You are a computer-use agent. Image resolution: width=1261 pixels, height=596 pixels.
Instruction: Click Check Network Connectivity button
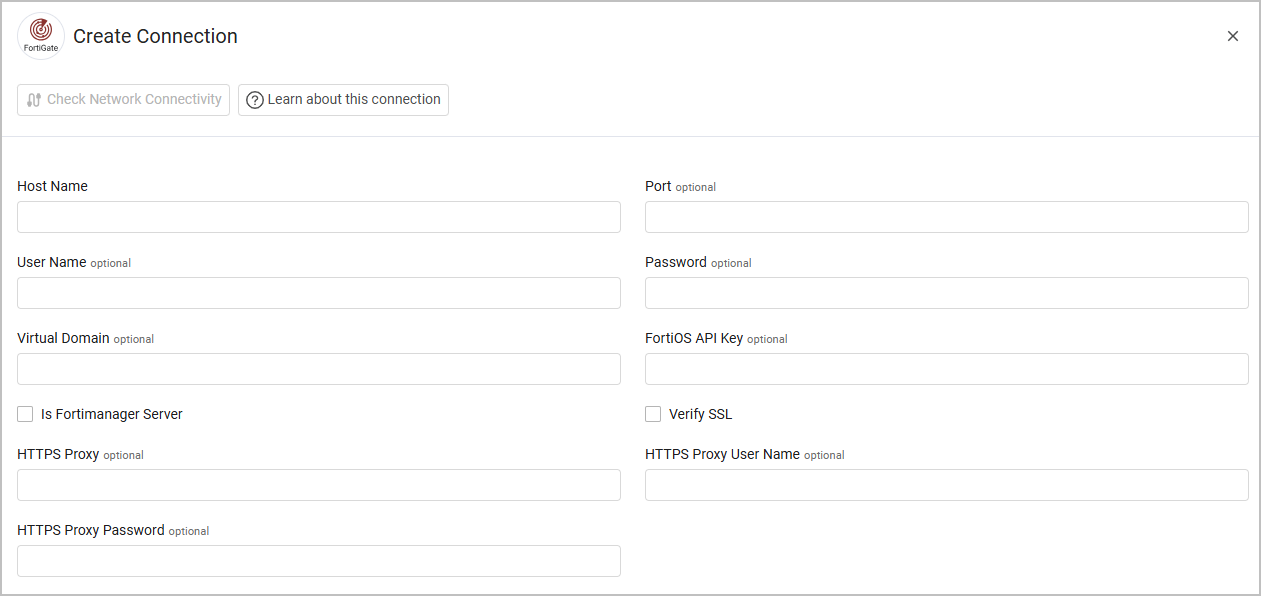(x=123, y=100)
